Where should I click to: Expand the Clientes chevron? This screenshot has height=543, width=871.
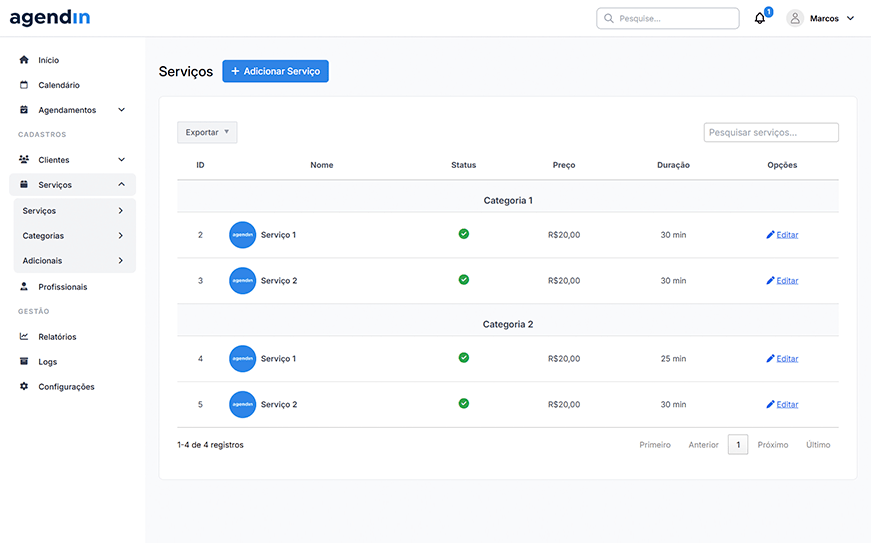(x=122, y=159)
